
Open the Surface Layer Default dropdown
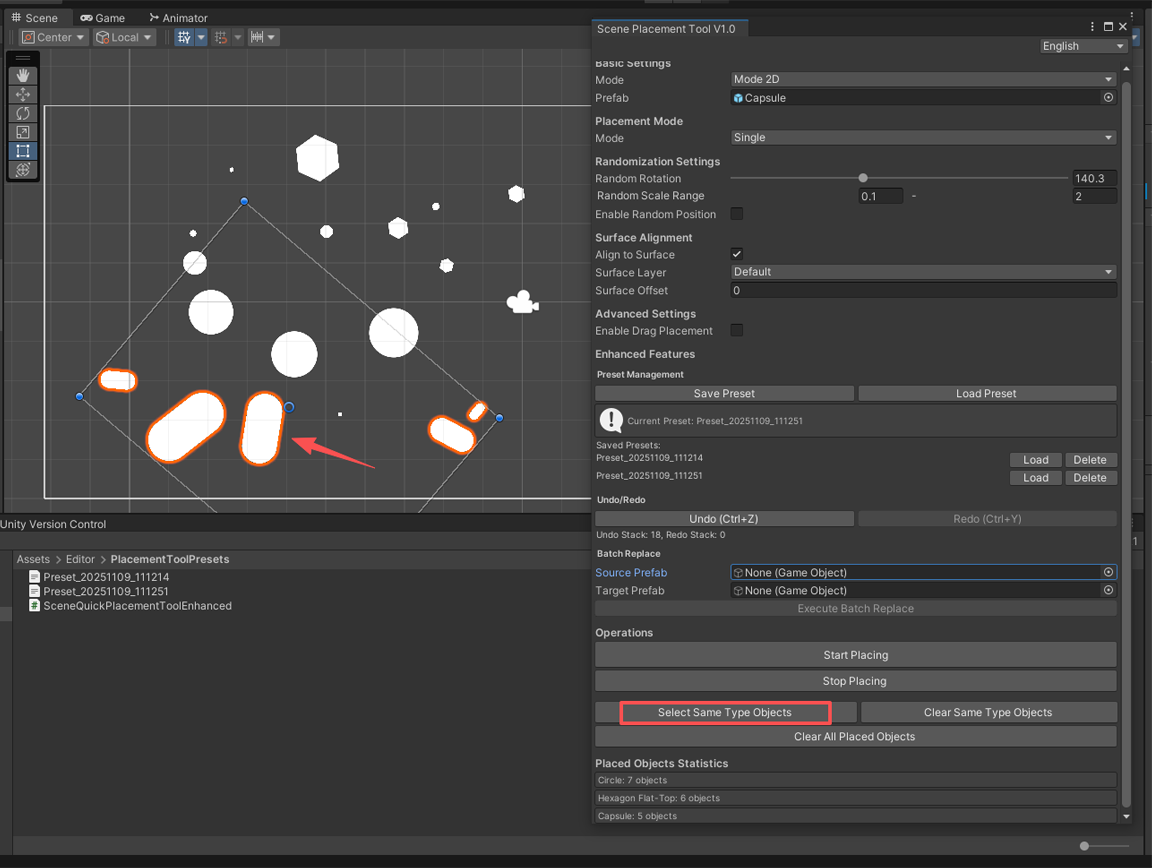pos(923,272)
